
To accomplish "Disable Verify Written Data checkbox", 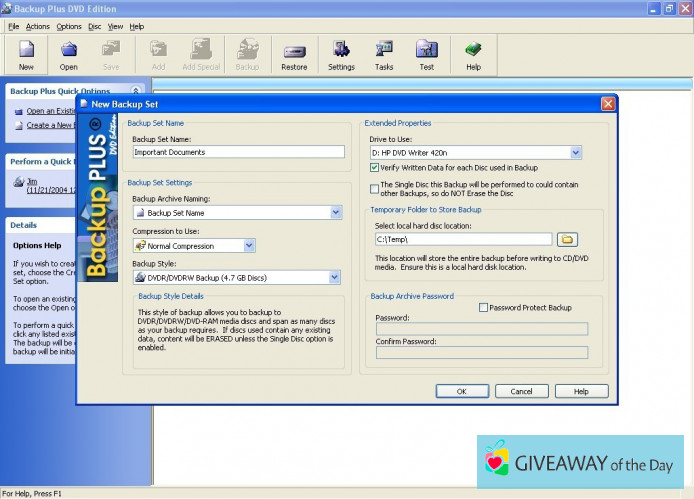I will pos(375,168).
